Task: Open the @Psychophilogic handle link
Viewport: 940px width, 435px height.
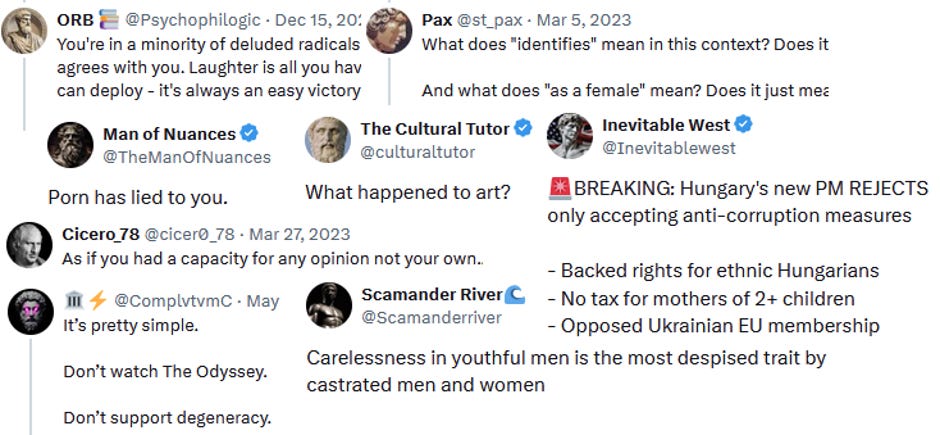Action: click(192, 20)
